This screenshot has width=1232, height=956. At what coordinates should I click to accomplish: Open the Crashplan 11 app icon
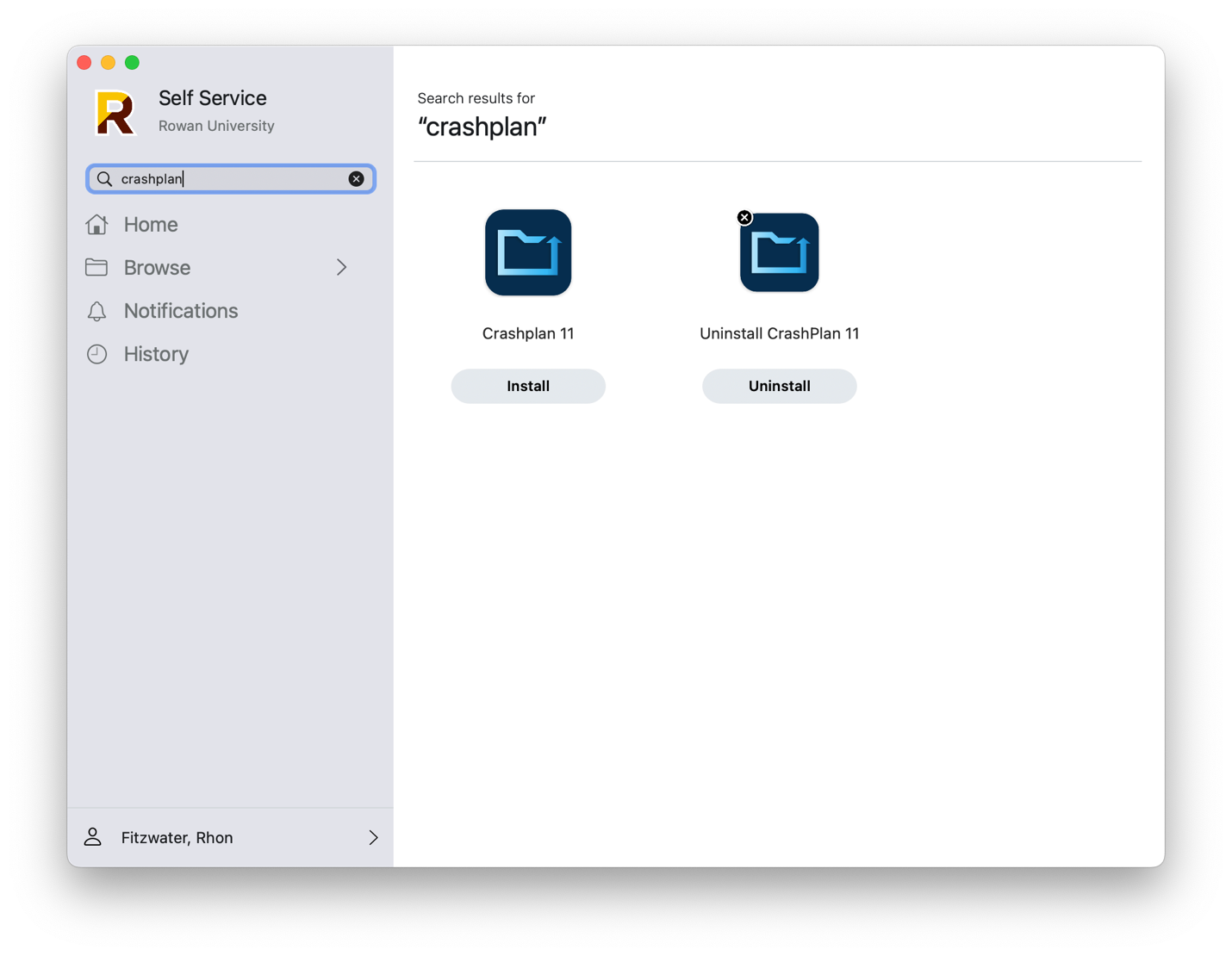coord(528,252)
